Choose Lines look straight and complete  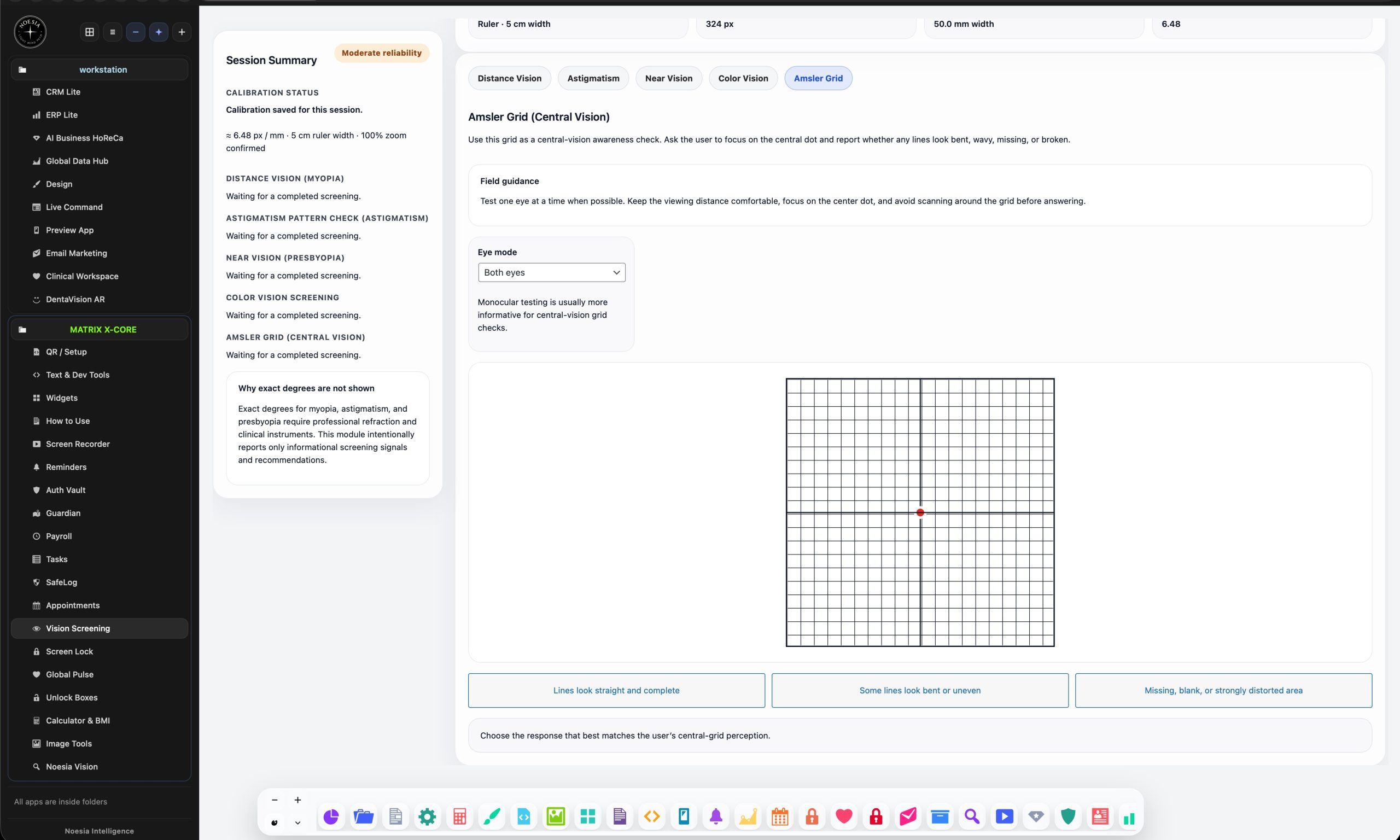click(616, 691)
